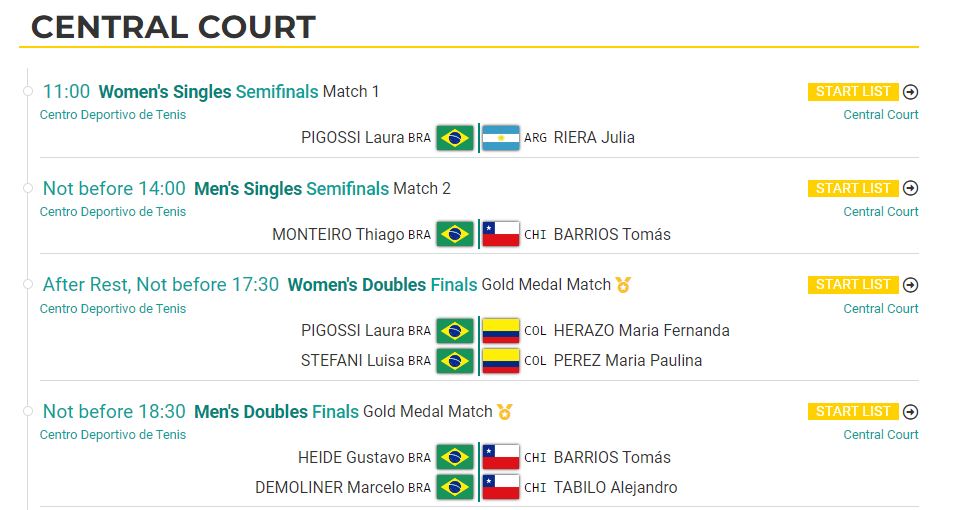The height and width of the screenshot is (510, 968).
Task: Click arrow icon beside Men's Doubles START LIST
Action: pyautogui.click(x=910, y=412)
